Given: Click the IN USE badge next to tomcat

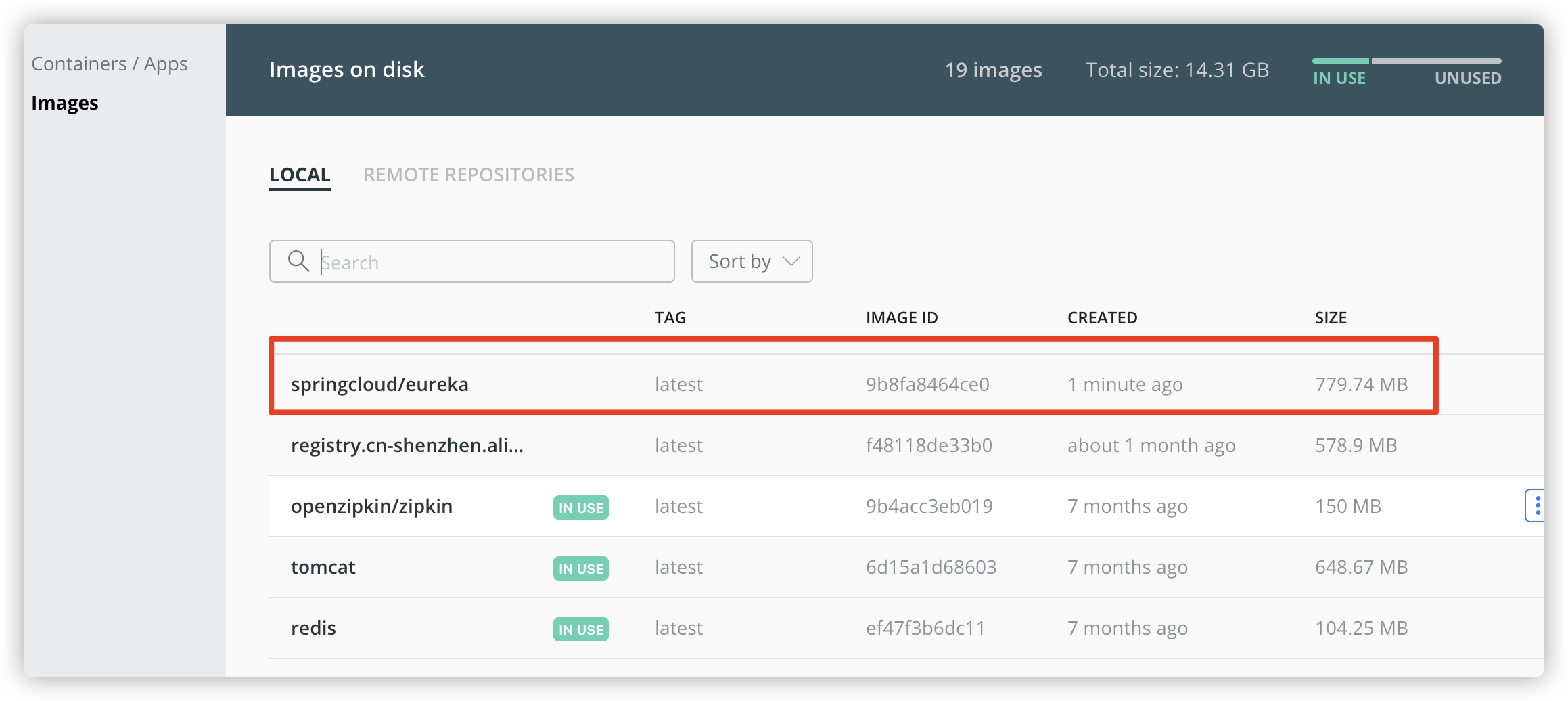Looking at the screenshot, I should pyautogui.click(x=580, y=568).
